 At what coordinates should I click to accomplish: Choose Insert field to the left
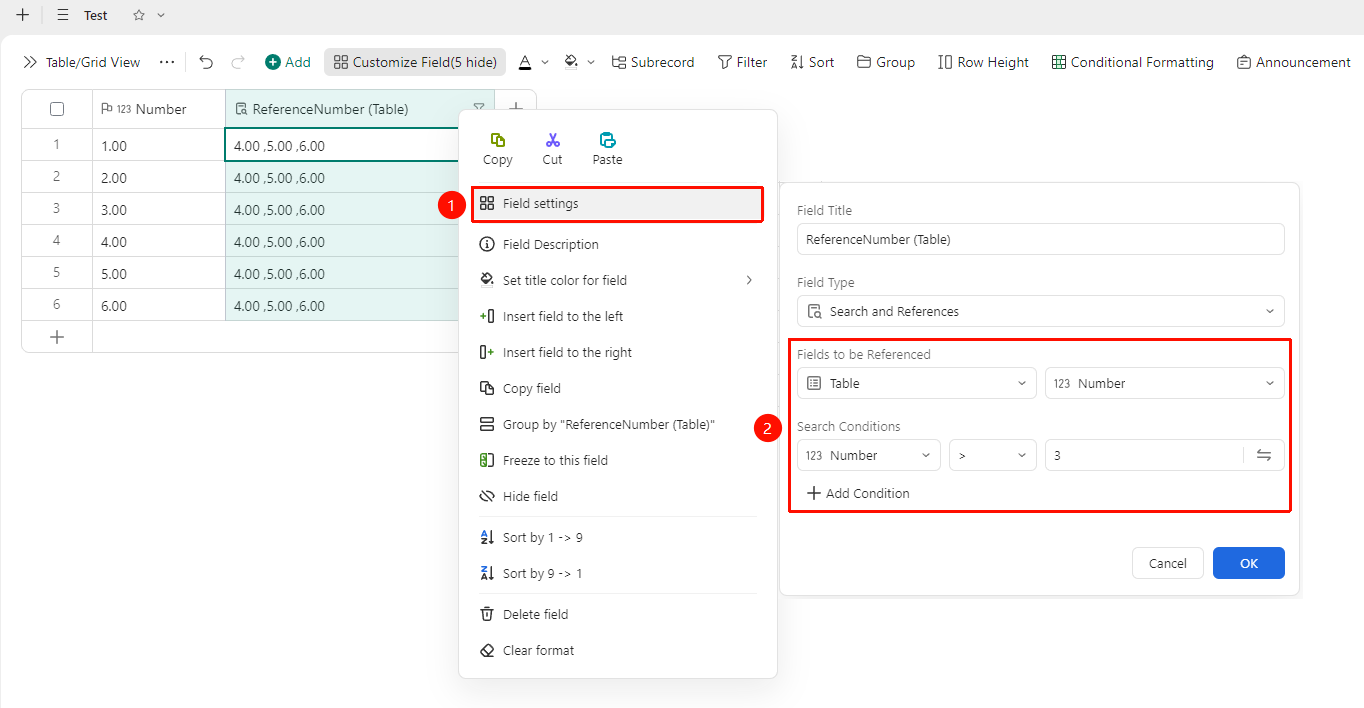coord(617,316)
